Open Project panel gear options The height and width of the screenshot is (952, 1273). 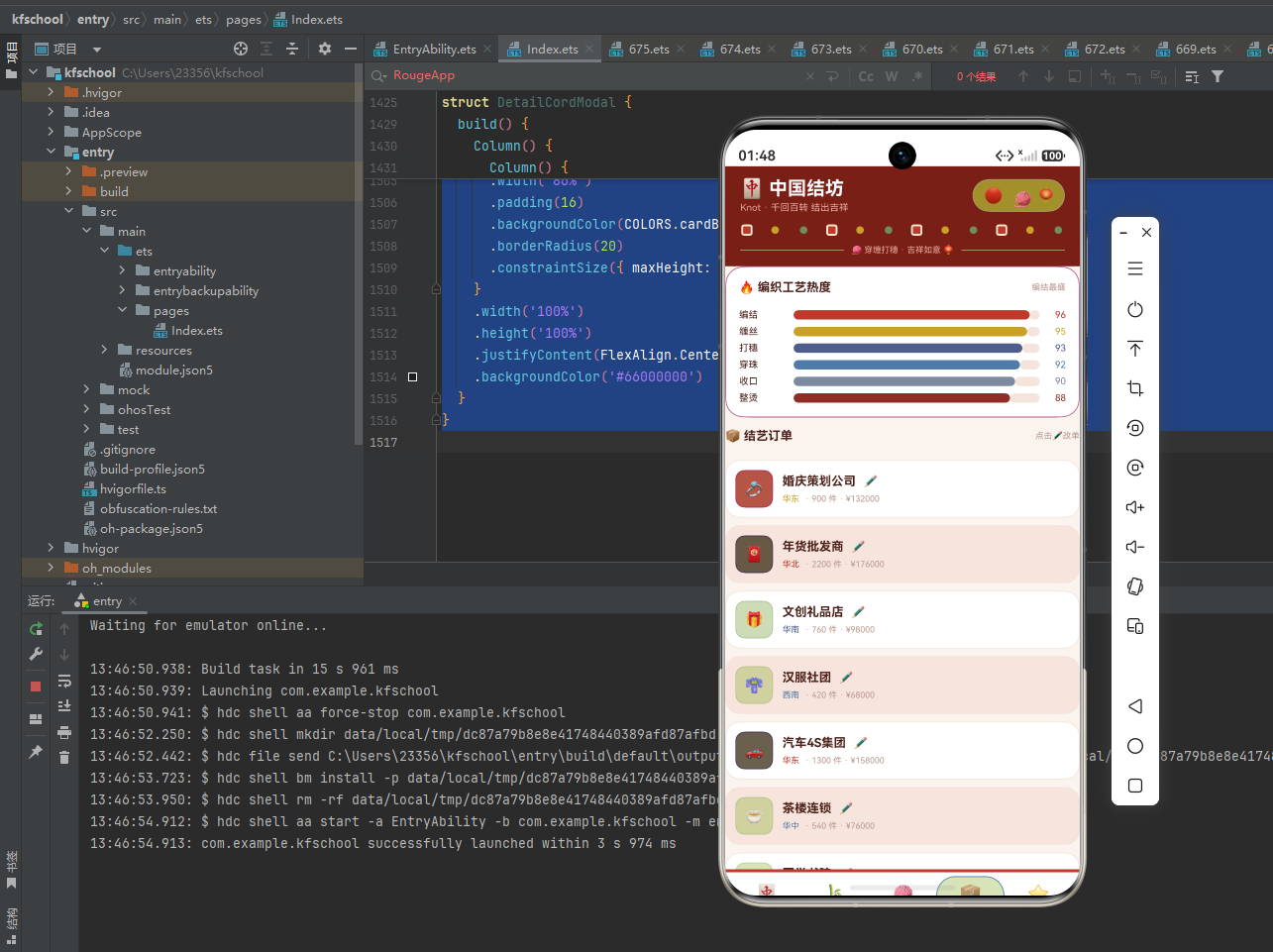pyautogui.click(x=324, y=49)
